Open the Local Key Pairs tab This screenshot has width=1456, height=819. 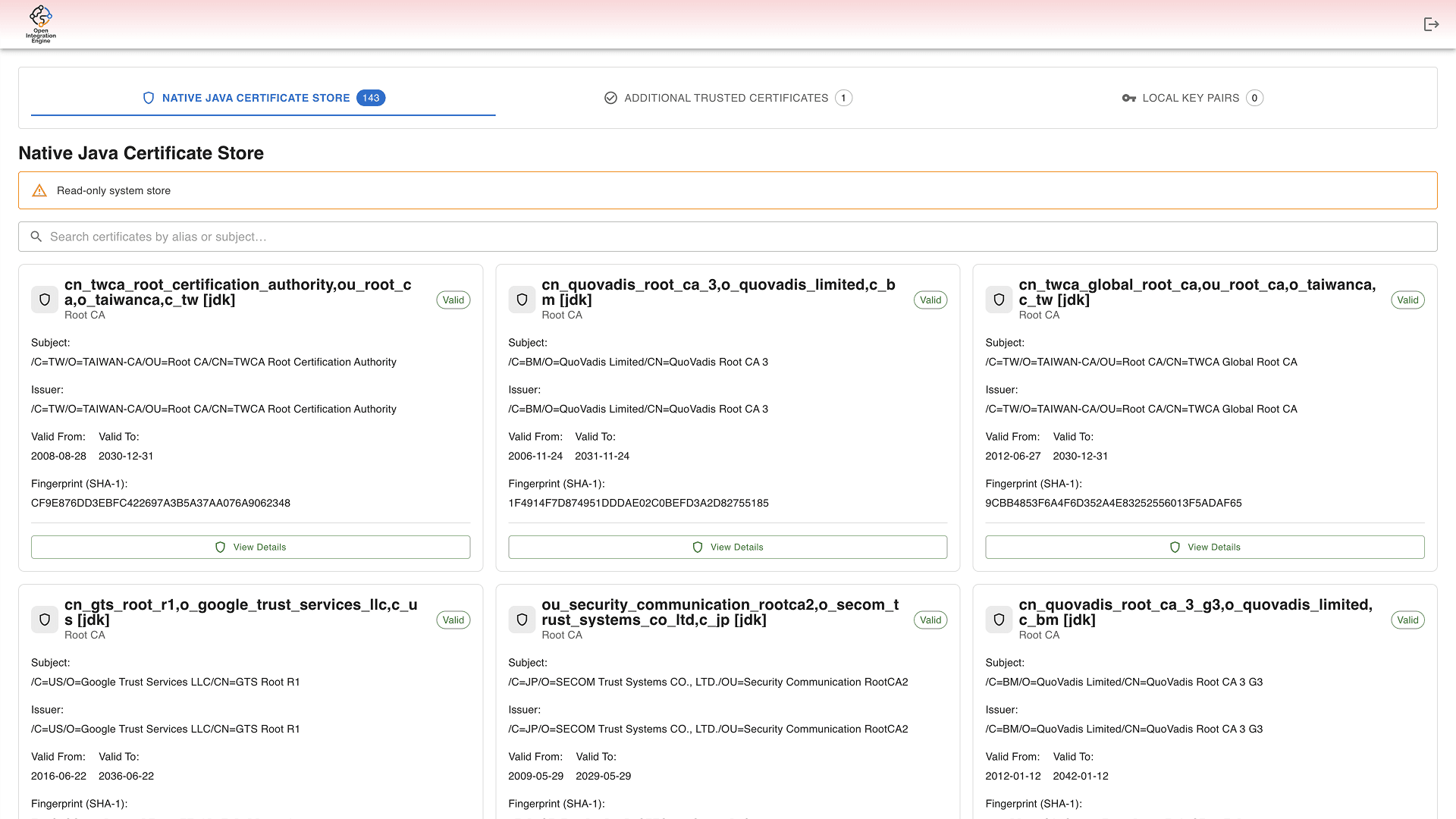coord(1191,98)
